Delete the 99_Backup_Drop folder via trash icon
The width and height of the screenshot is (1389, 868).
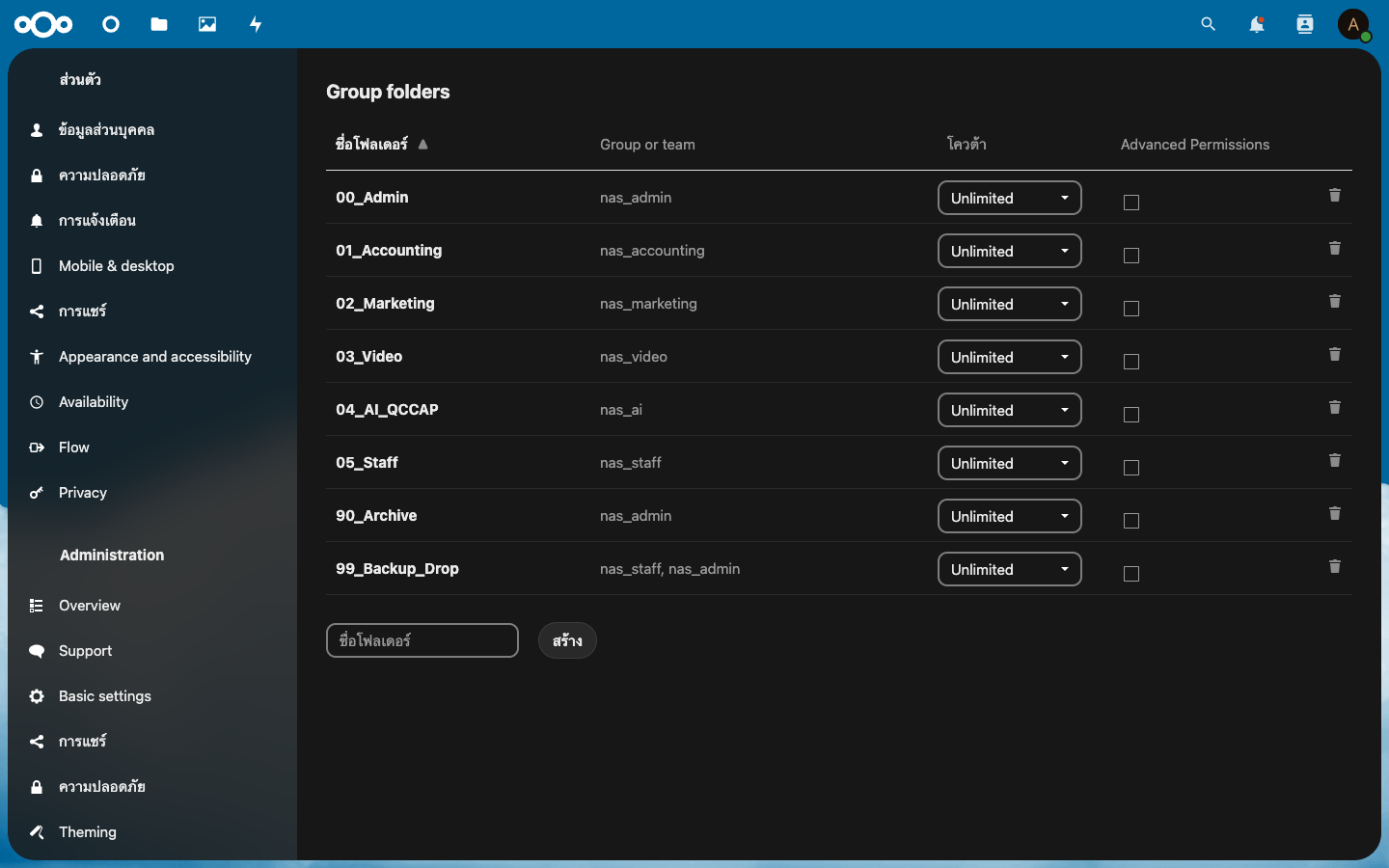click(1335, 567)
